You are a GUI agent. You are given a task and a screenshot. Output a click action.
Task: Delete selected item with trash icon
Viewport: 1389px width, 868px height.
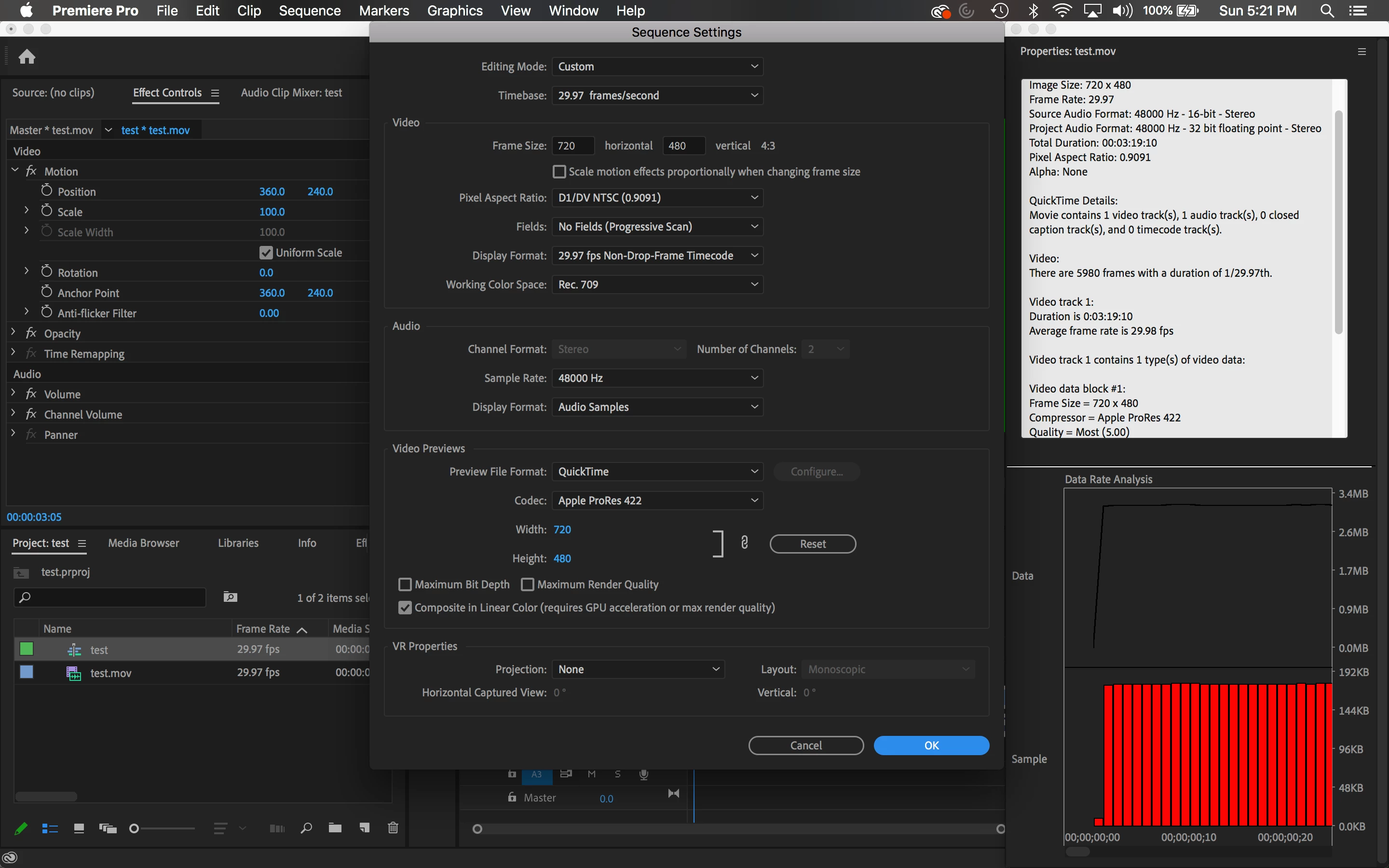click(x=393, y=828)
